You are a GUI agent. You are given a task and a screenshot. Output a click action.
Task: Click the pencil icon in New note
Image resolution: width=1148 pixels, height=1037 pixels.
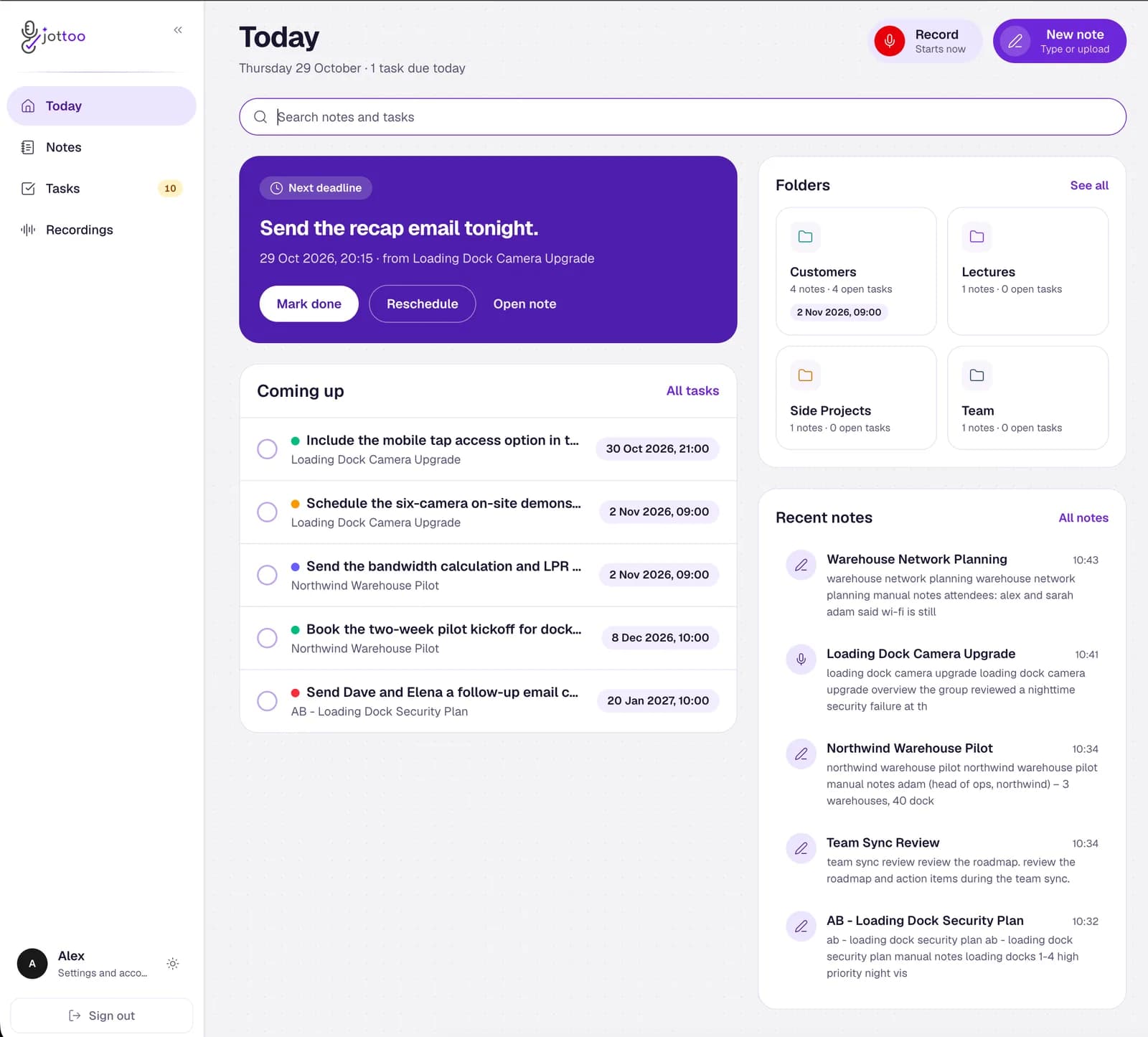pos(1015,41)
